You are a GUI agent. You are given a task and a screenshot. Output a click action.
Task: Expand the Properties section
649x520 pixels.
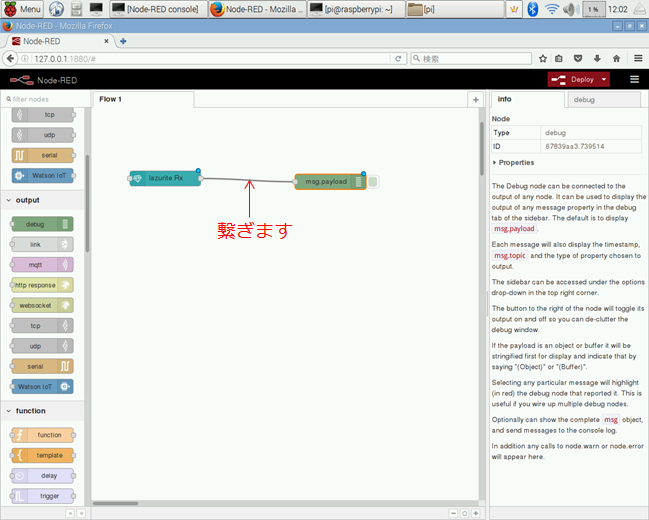click(x=513, y=163)
